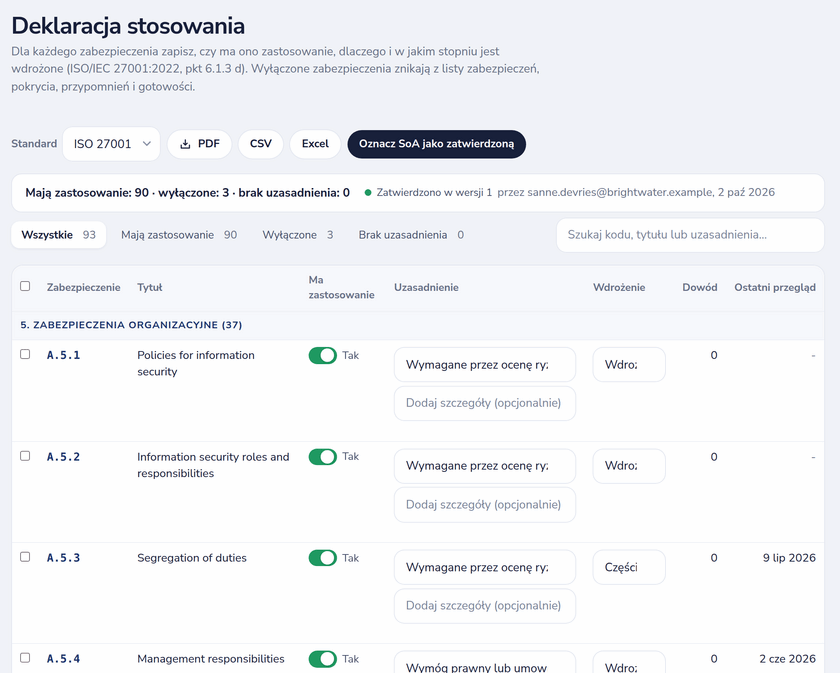Click the title Segregation of duties
The image size is (840, 673).
point(192,558)
